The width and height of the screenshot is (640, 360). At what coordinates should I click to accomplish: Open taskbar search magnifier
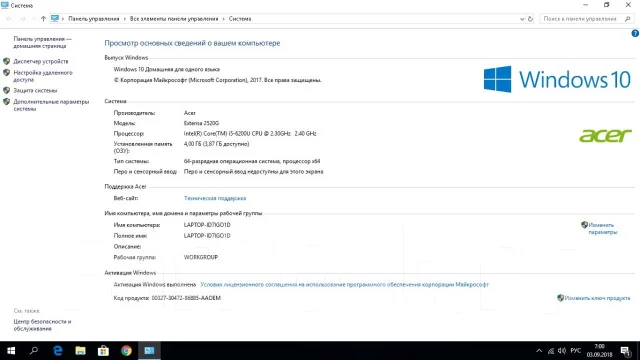(34, 351)
